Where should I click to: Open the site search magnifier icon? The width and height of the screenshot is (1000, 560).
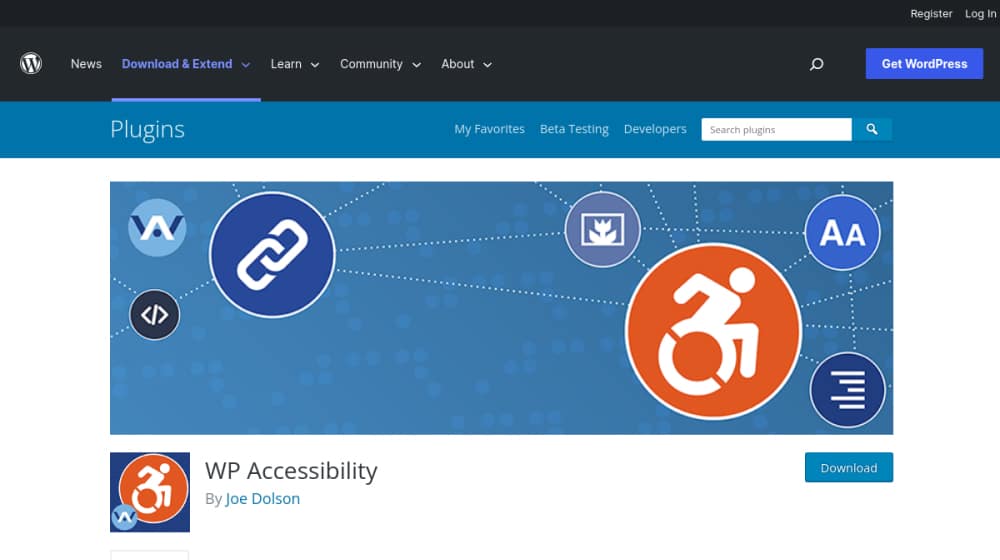[x=816, y=64]
